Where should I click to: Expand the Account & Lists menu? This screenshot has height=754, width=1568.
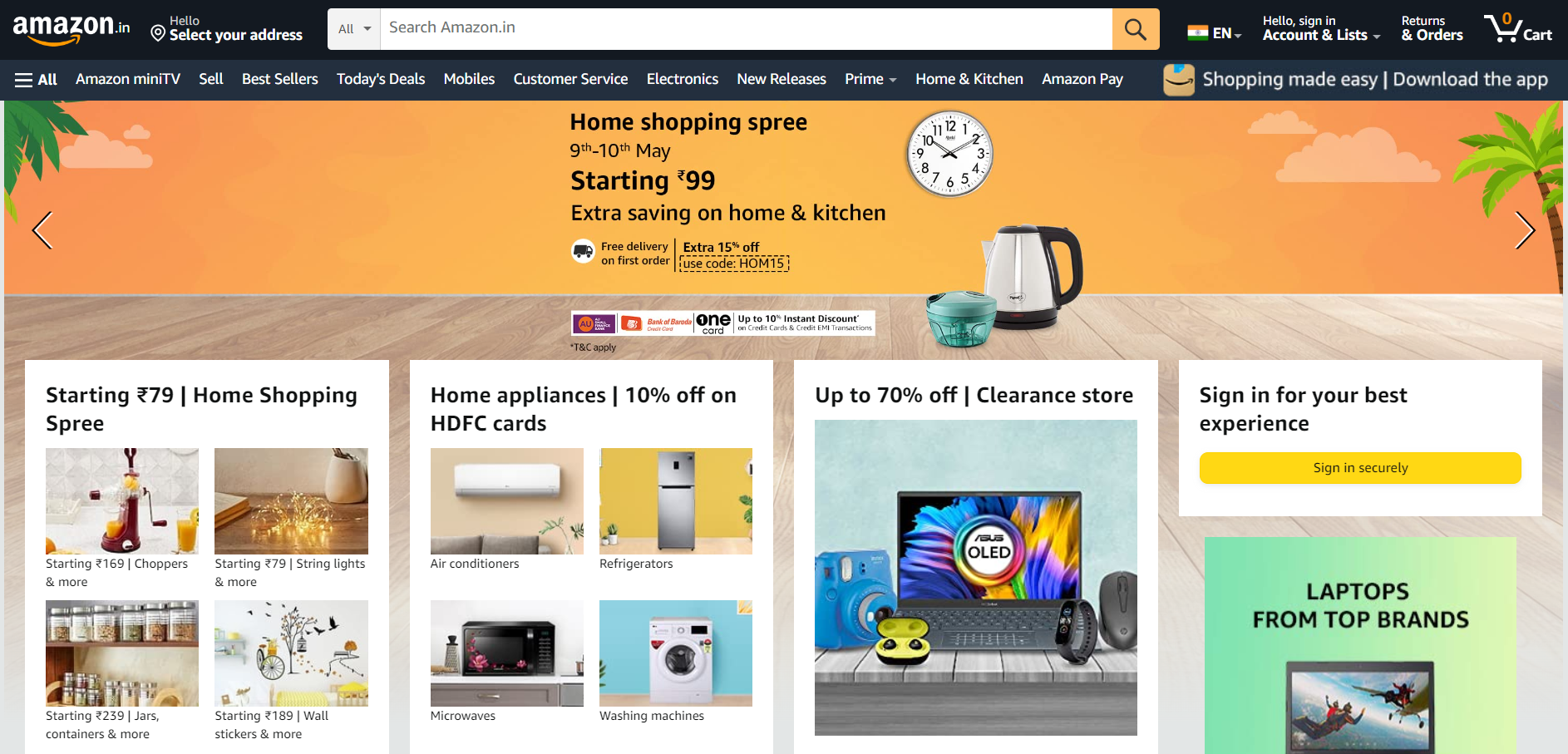coord(1321,28)
